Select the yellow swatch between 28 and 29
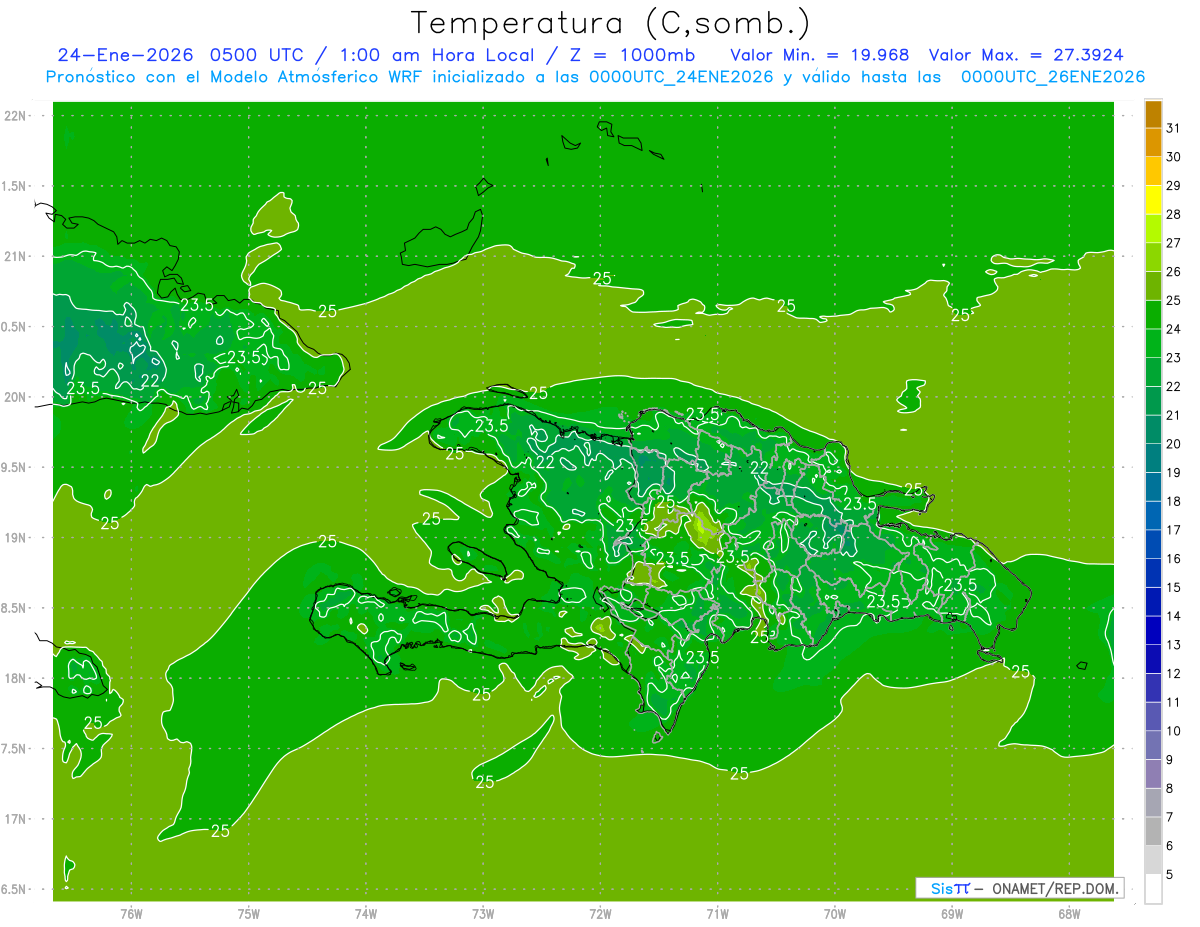The width and height of the screenshot is (1200, 927). [x=1153, y=200]
